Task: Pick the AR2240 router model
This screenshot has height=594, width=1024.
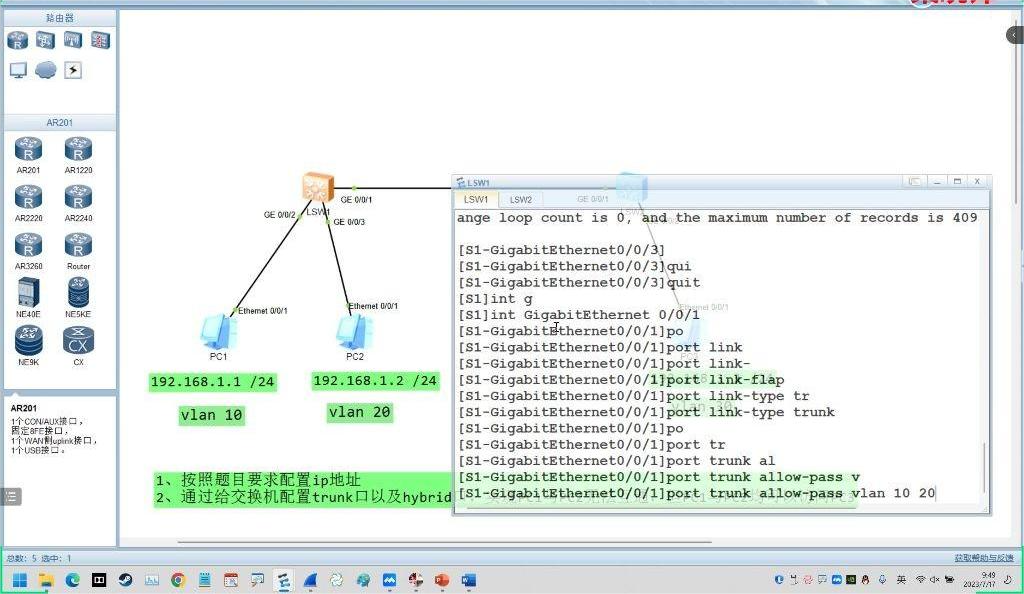Action: point(78,204)
